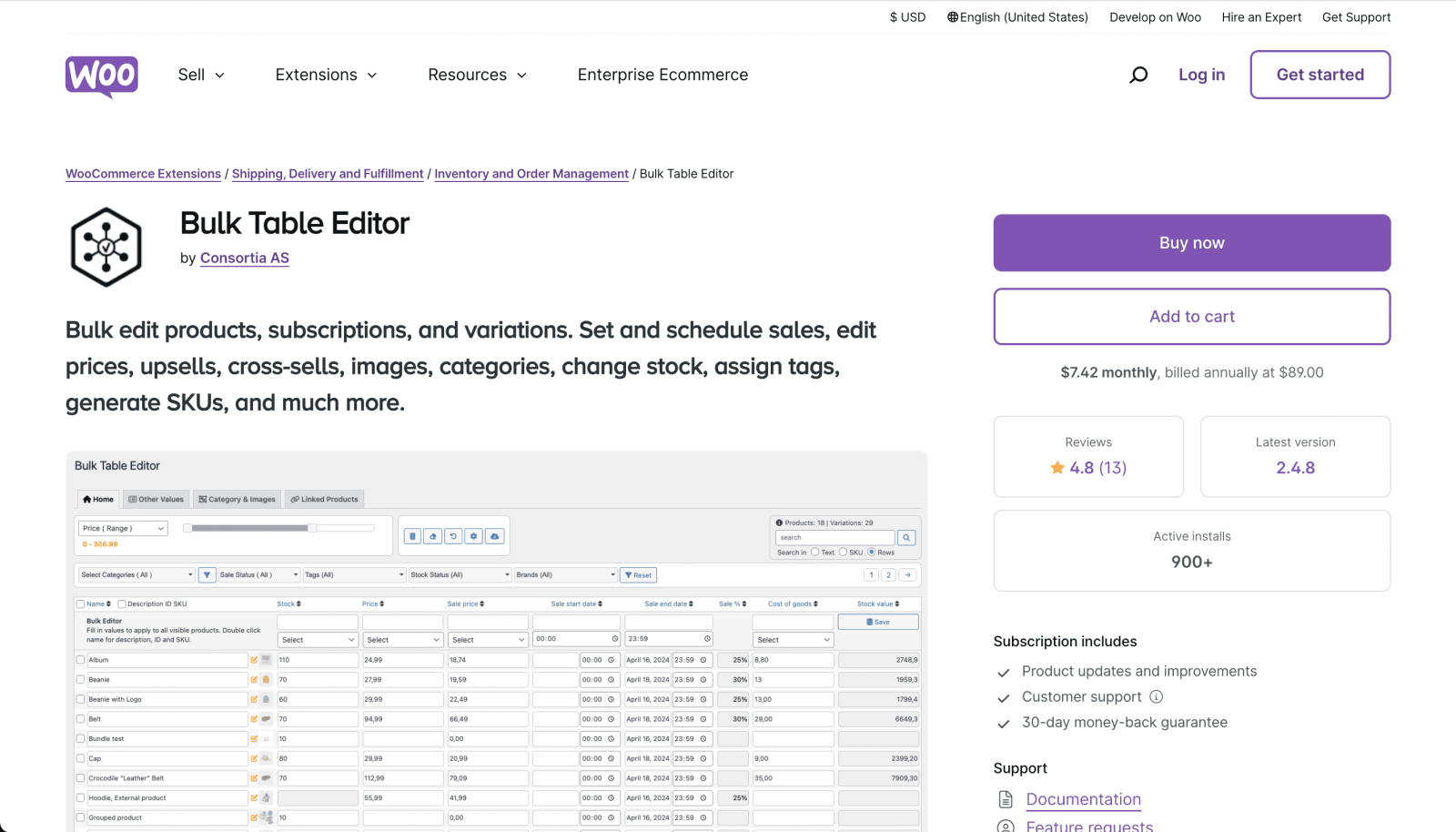The width and height of the screenshot is (1456, 832).
Task: Open Enterprise Ecommerce menu item
Action: (x=662, y=75)
